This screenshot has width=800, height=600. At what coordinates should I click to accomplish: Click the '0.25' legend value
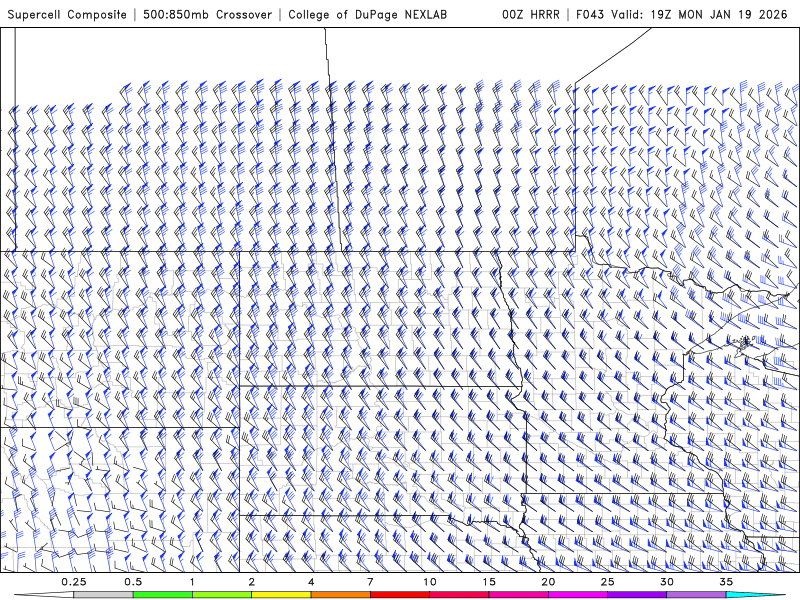(x=73, y=582)
